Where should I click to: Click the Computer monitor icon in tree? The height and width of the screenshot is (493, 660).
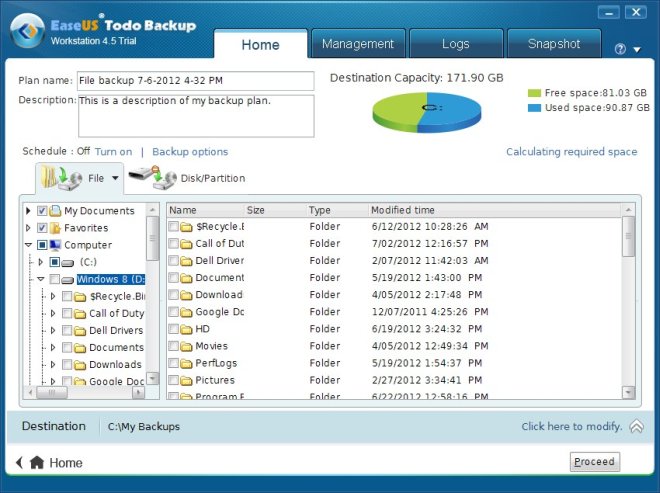[55, 245]
